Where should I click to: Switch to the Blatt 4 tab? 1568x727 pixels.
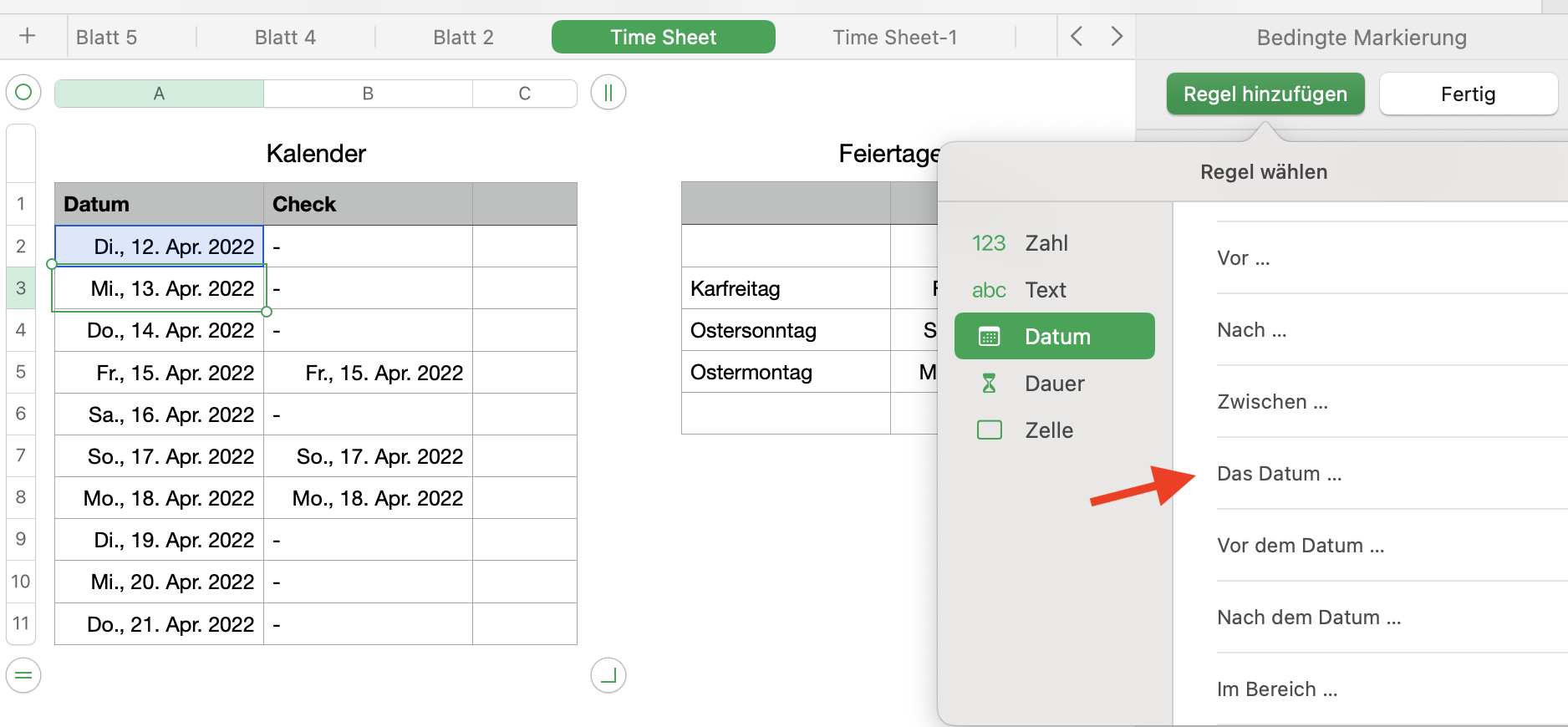coord(285,38)
